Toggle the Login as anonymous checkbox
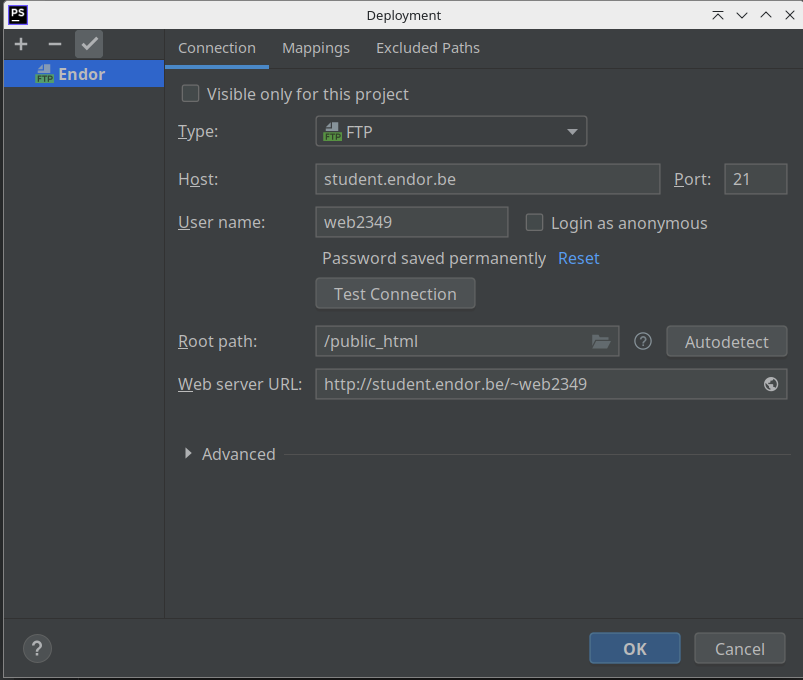The width and height of the screenshot is (803, 680). pyautogui.click(x=535, y=223)
